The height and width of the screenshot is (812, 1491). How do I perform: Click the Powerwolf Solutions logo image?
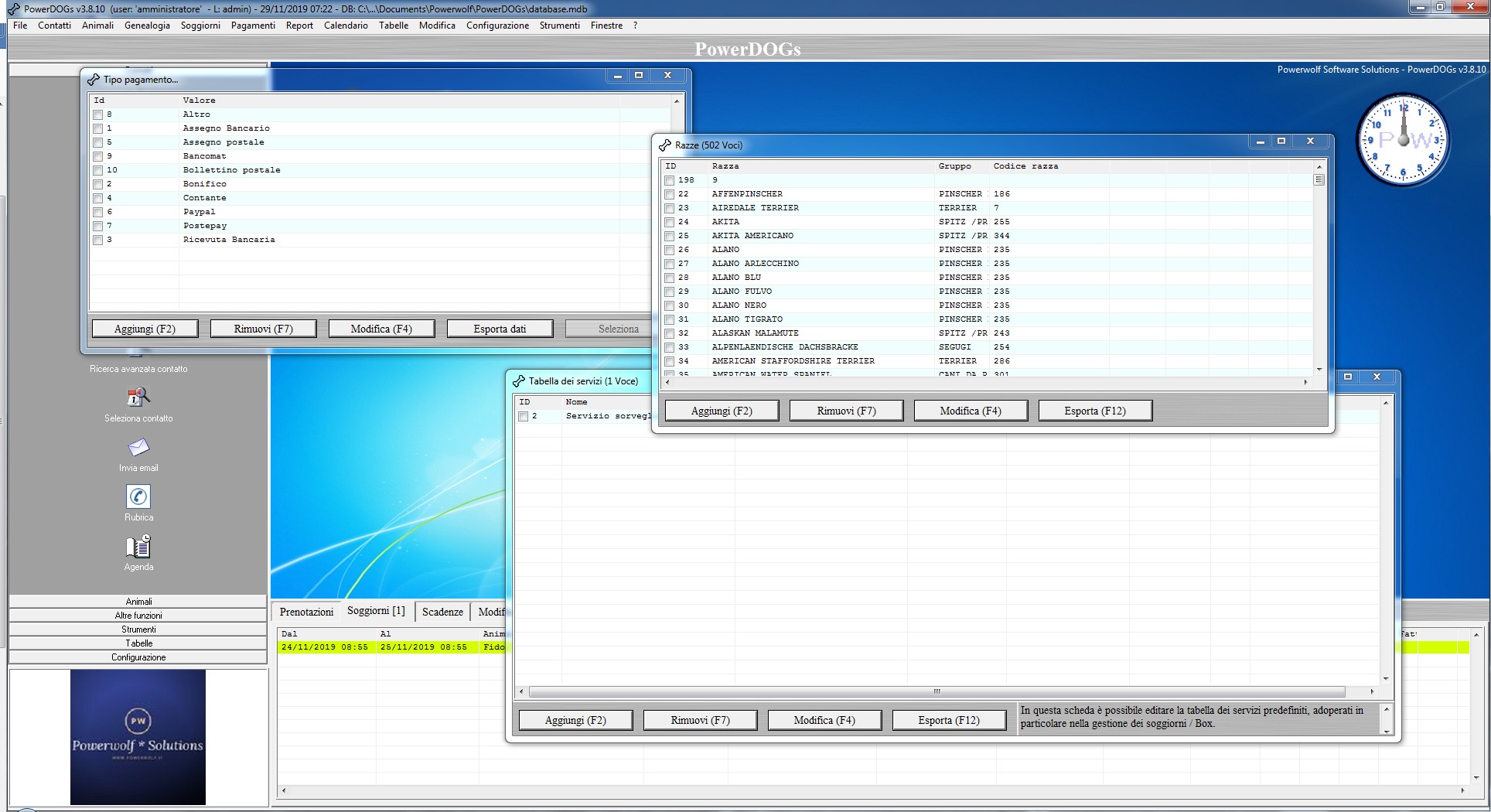point(138,737)
